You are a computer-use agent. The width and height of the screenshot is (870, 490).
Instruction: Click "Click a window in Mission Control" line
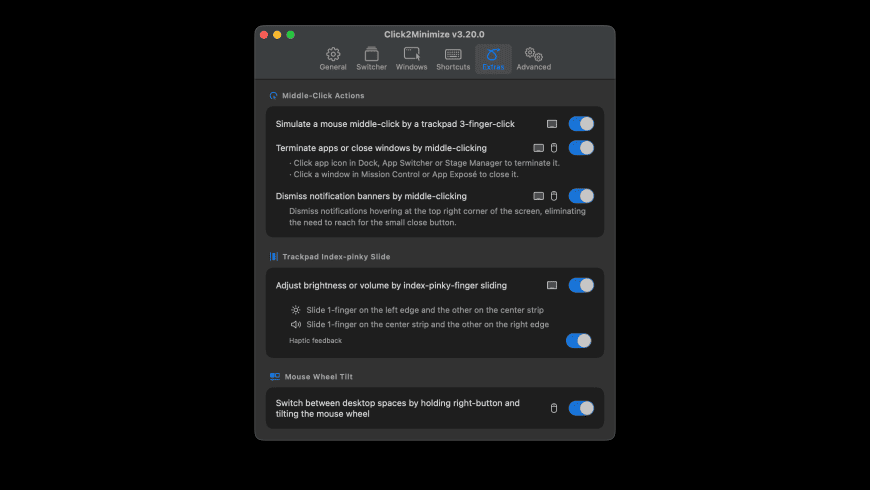coord(404,174)
